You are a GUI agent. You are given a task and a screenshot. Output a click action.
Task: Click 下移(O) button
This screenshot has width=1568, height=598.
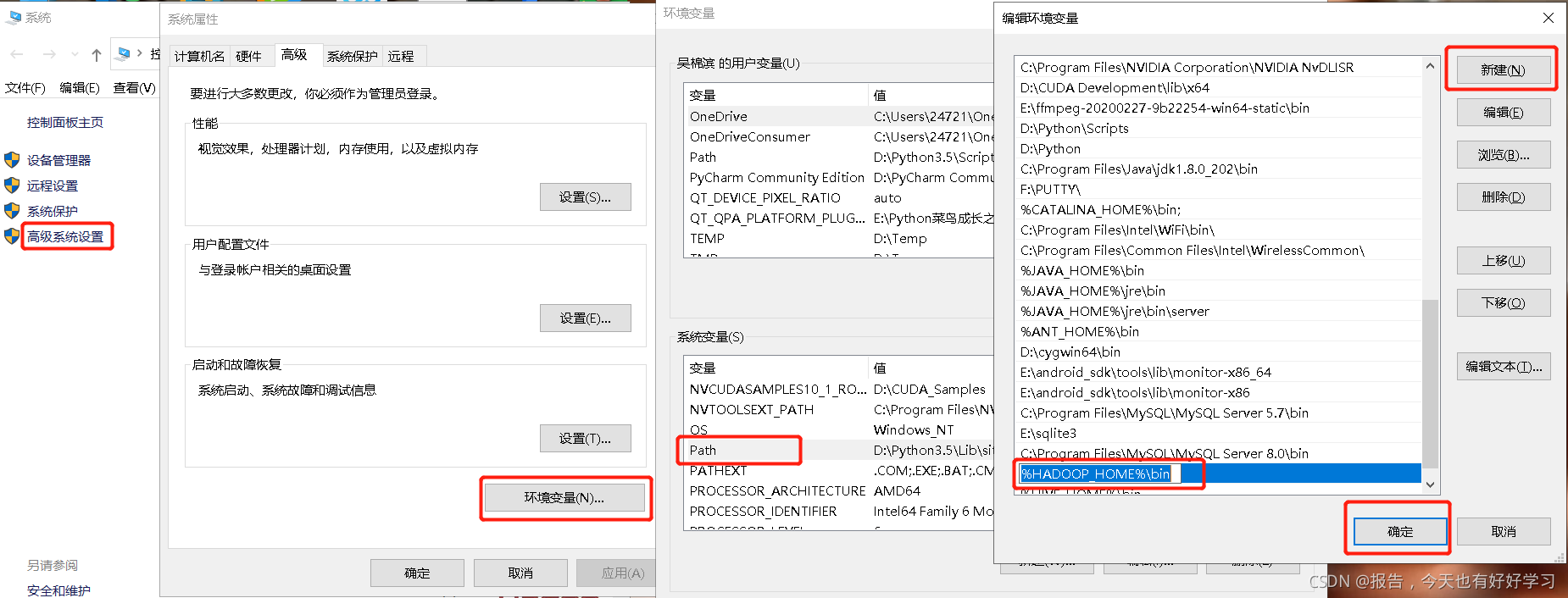pos(1503,302)
